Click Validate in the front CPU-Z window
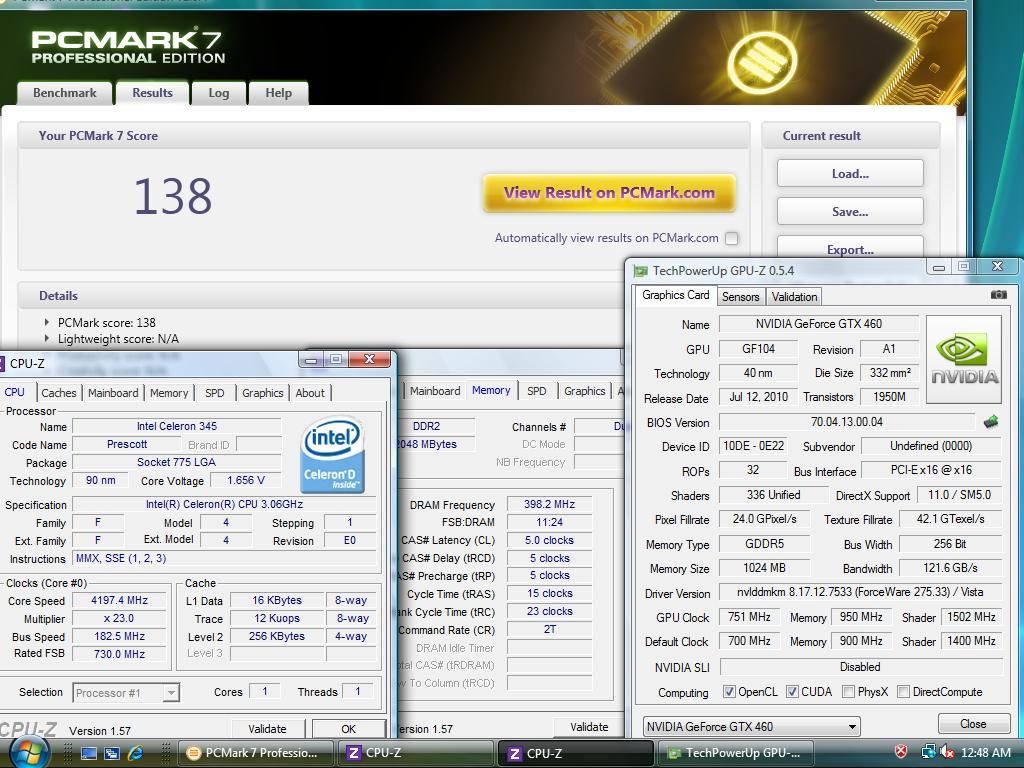 267,729
